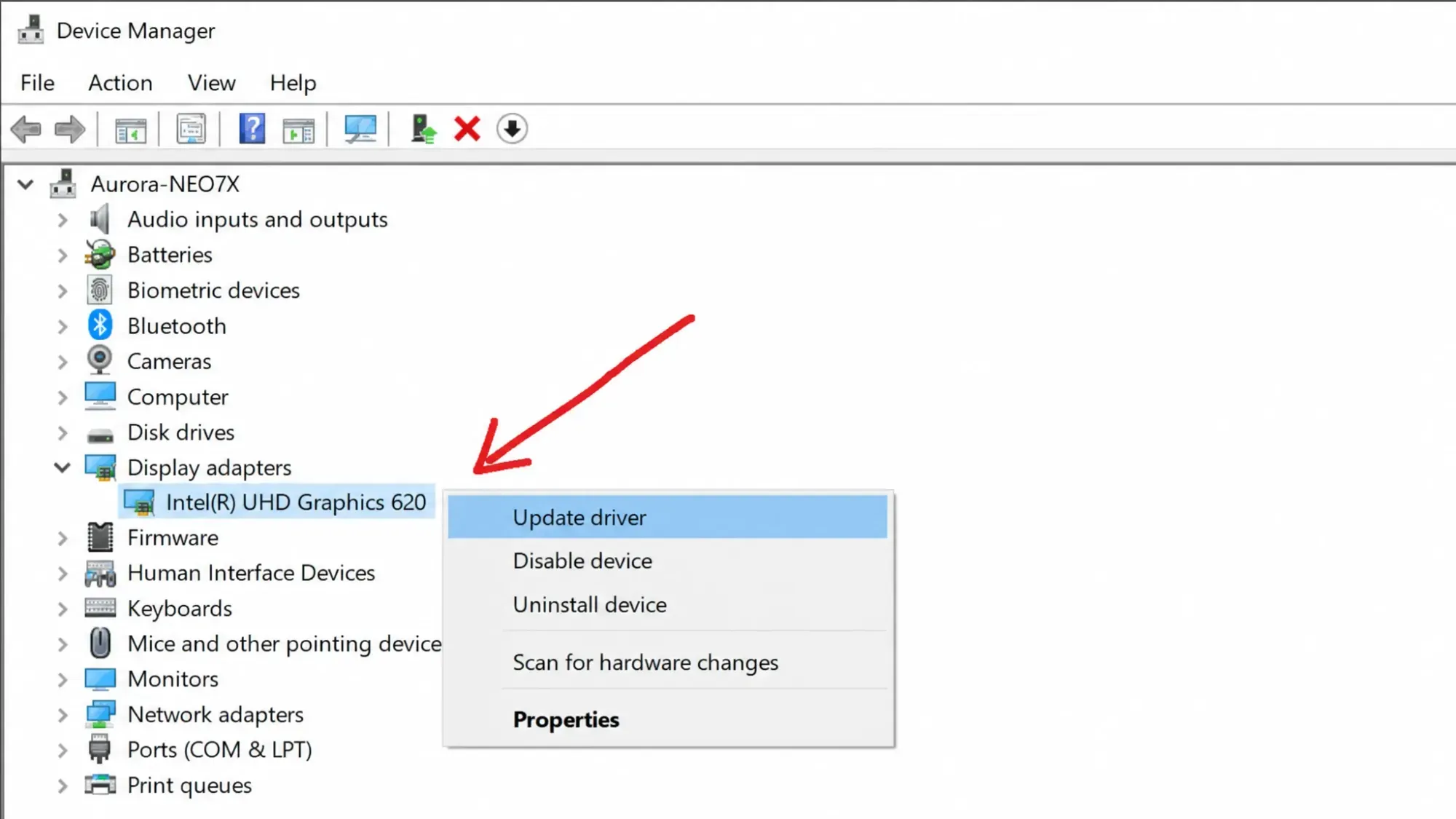The width and height of the screenshot is (1456, 819).
Task: Open the blue question mark Help icon
Action: point(252,129)
